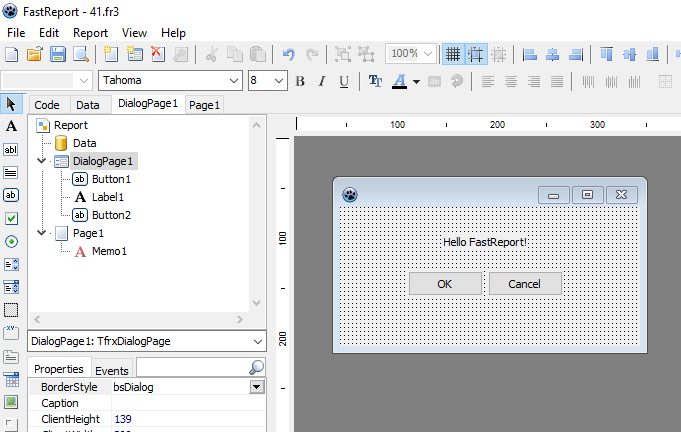Open the File menu
Screen dimensions: 681x432
[16, 33]
